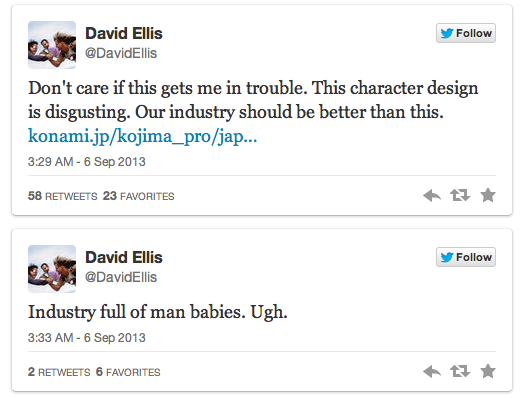Open the konami.jp/kojima_pro link
The width and height of the screenshot is (529, 398).
(x=142, y=137)
